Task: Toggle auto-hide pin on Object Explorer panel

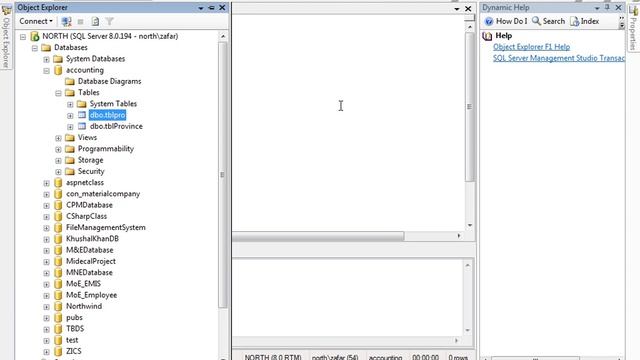Action: click(211, 8)
